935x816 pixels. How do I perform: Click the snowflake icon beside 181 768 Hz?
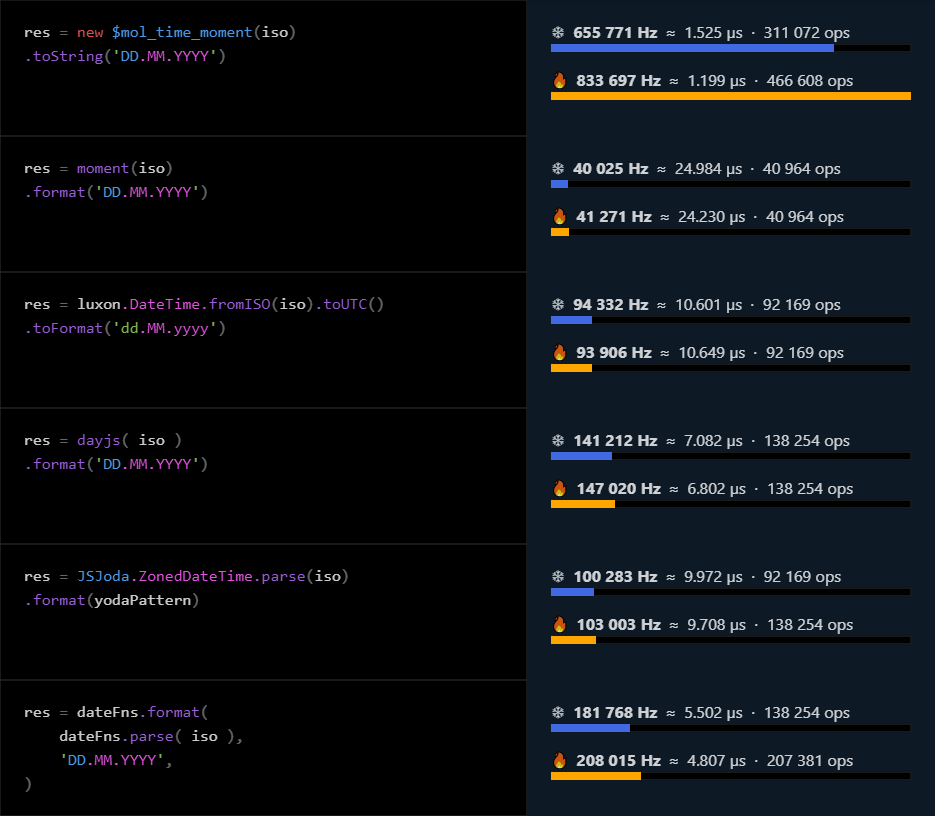pos(558,713)
